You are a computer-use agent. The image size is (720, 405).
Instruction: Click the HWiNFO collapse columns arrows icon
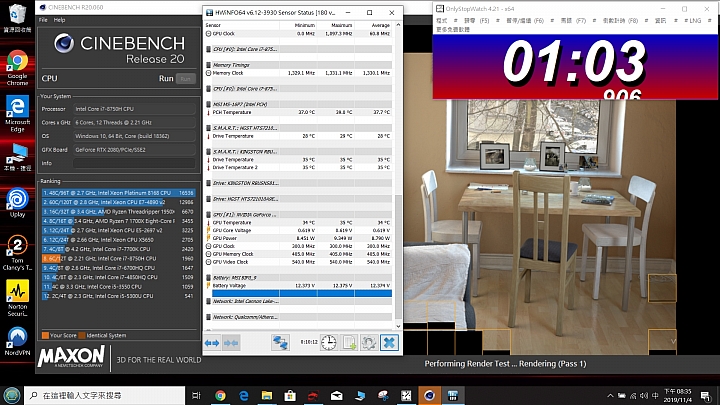[231, 343]
